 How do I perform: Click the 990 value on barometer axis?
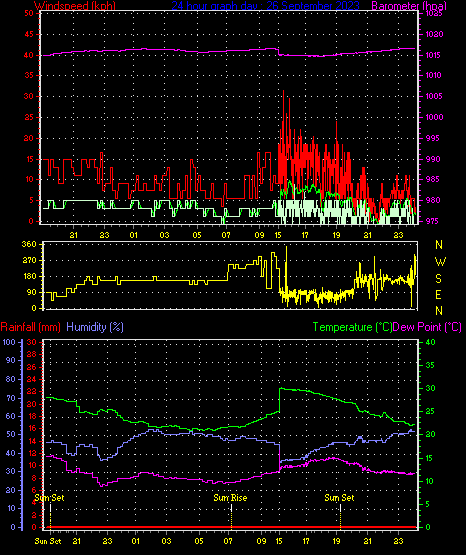pos(432,159)
